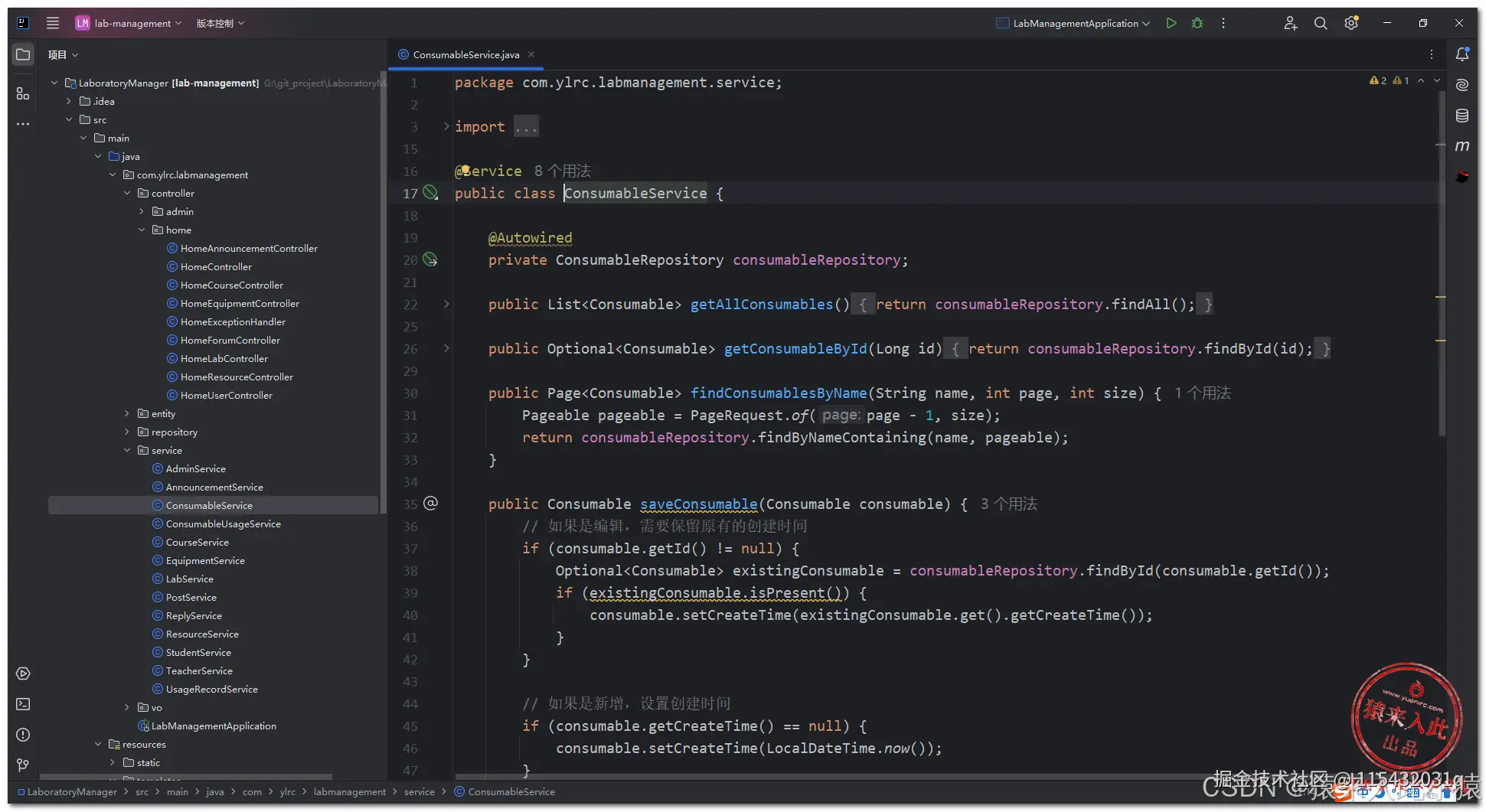The width and height of the screenshot is (1486, 812).
Task: Collapse the controller package
Action: [127, 193]
